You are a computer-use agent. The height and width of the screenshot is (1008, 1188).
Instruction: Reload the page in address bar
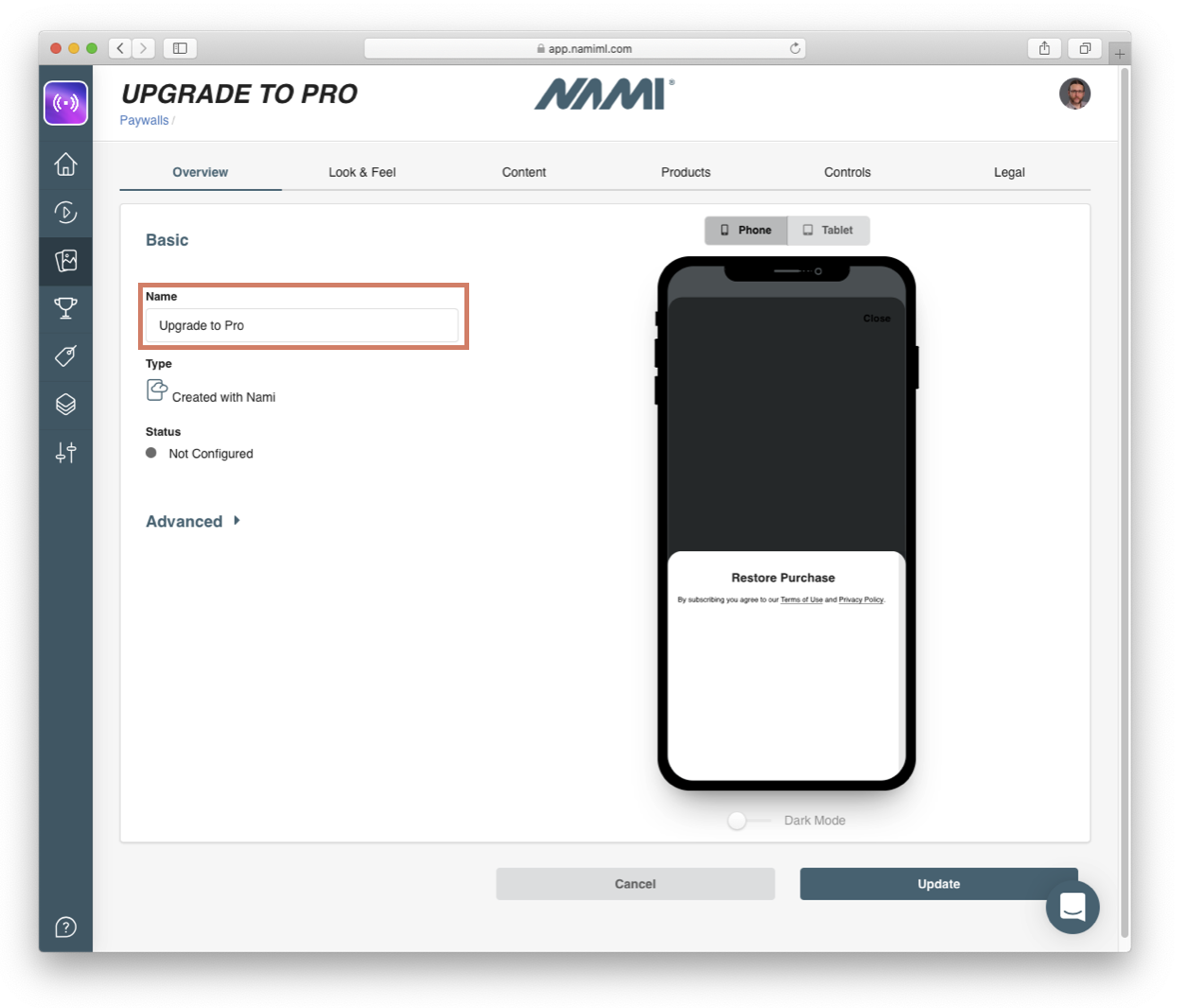795,48
